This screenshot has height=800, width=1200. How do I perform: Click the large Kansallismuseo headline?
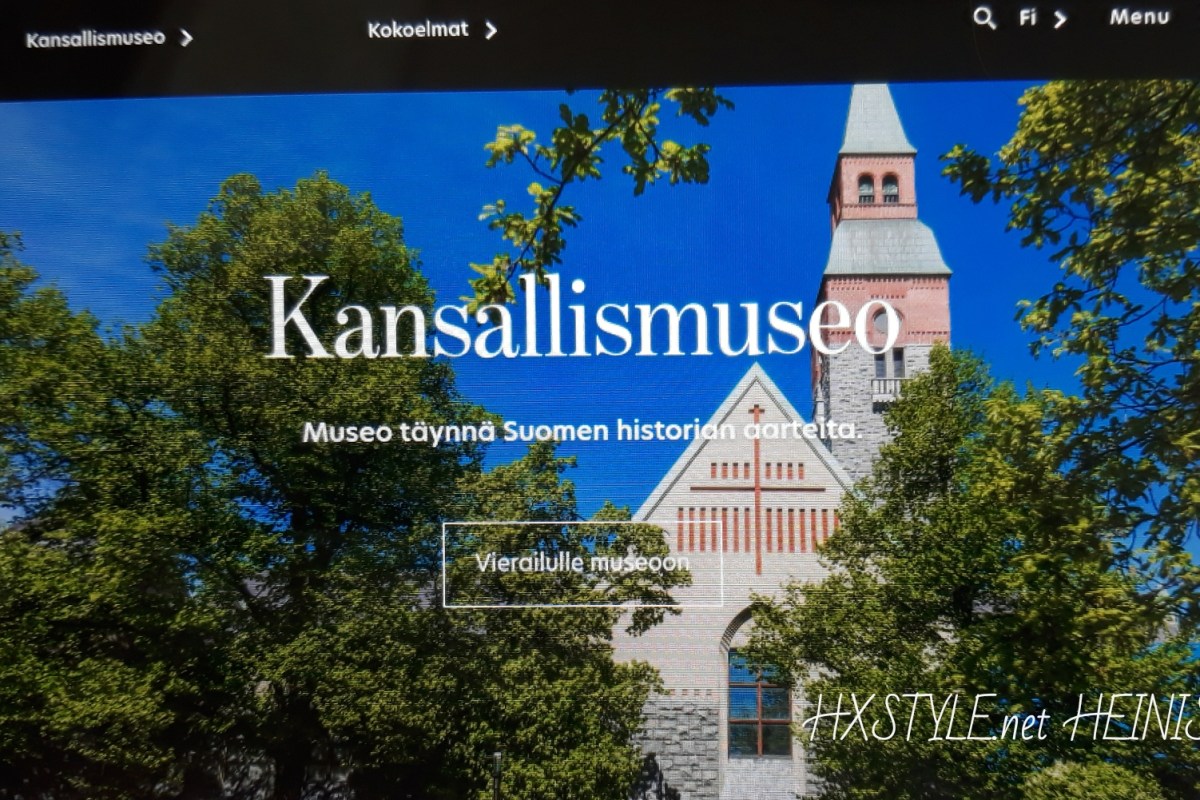tap(582, 317)
